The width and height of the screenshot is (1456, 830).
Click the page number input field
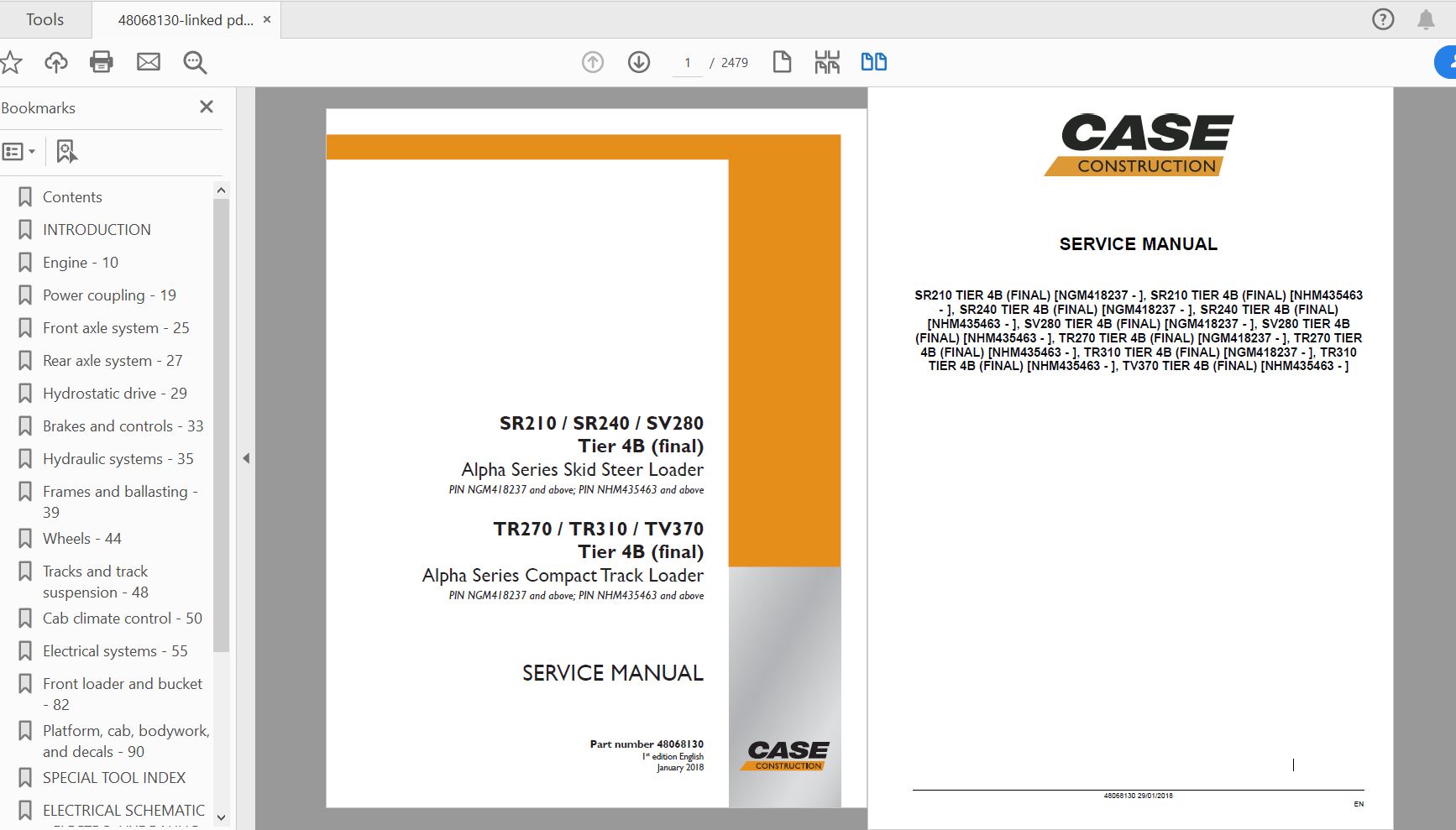coord(688,63)
